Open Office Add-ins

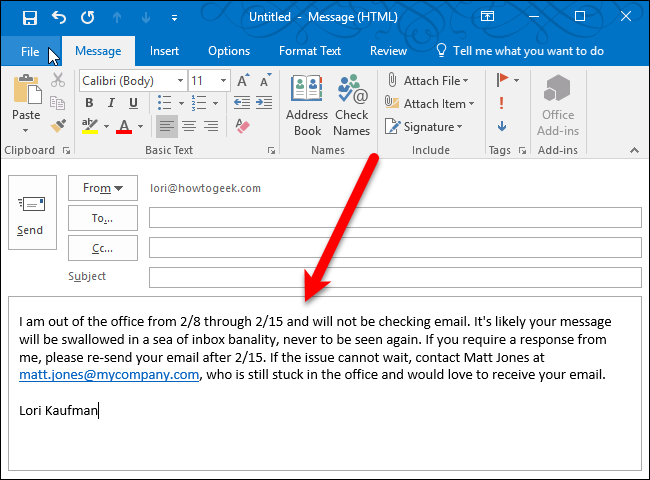(x=558, y=105)
